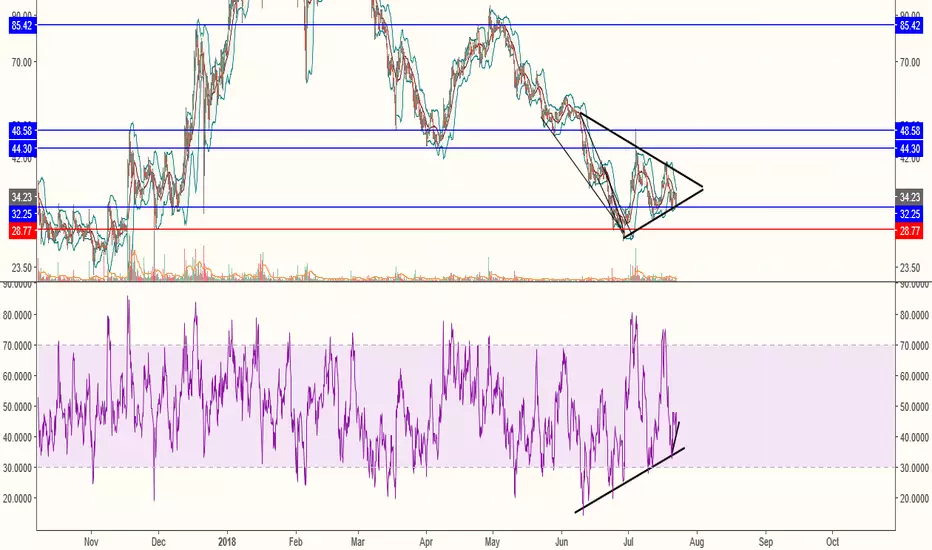Click the 70.00 tick on right price scale
Image resolution: width=932 pixels, height=550 pixels.
tap(910, 62)
